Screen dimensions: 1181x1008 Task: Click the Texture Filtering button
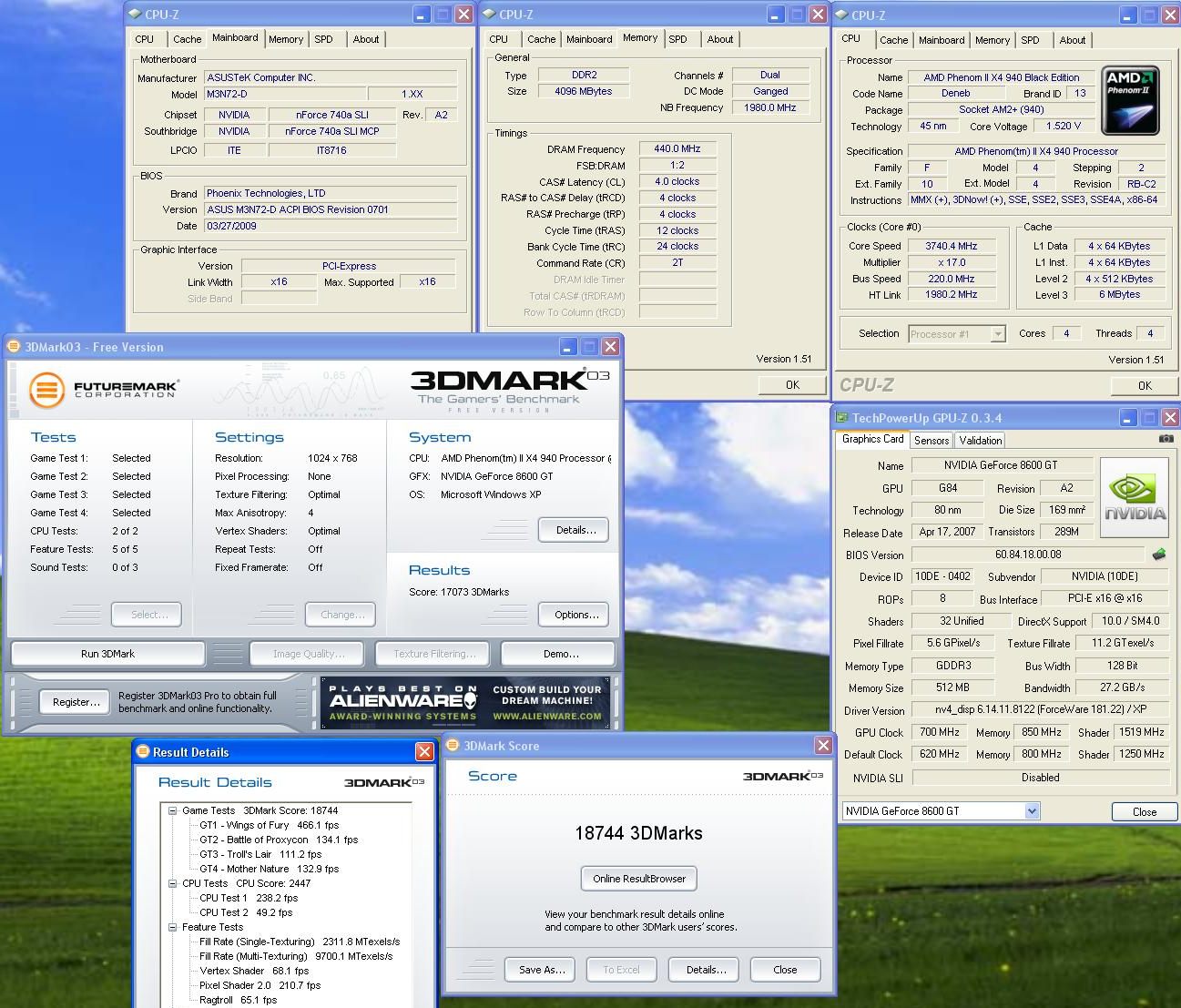point(433,654)
